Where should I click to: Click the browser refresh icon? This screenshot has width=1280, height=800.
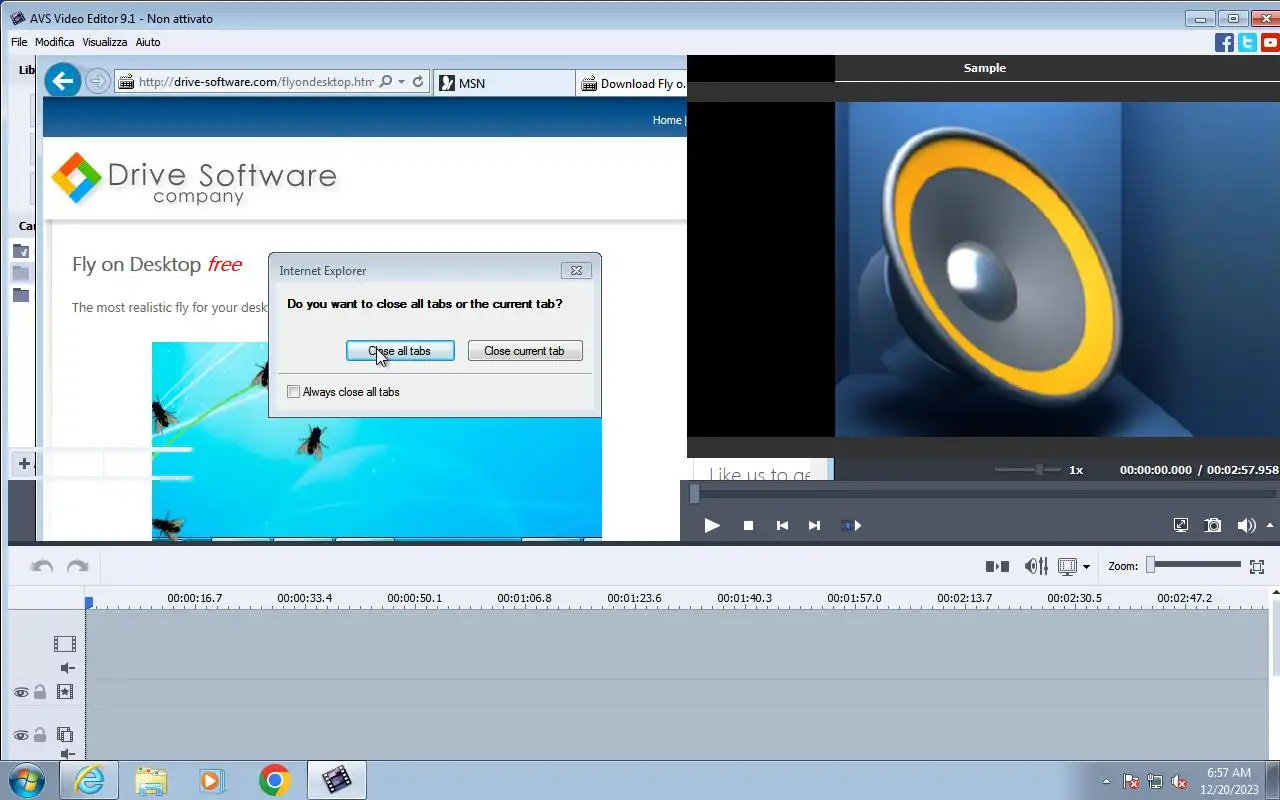click(418, 82)
